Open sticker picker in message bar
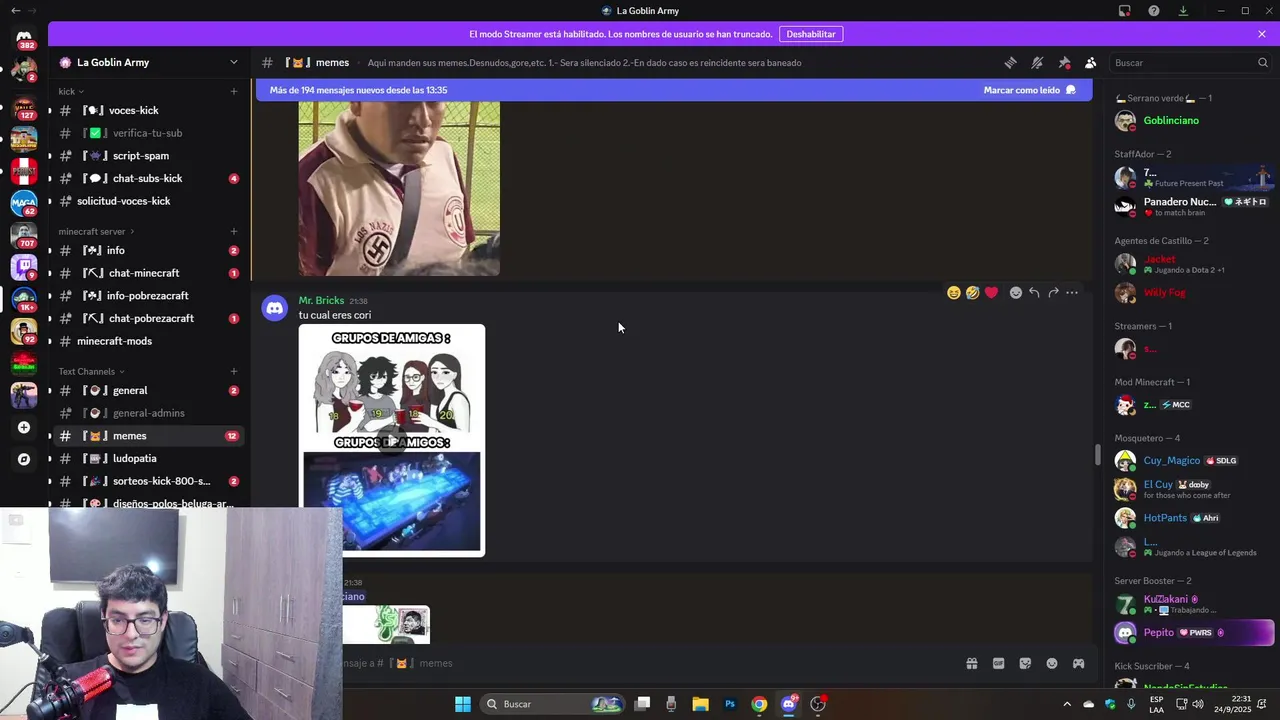Viewport: 1280px width, 720px height. pyautogui.click(x=1025, y=663)
